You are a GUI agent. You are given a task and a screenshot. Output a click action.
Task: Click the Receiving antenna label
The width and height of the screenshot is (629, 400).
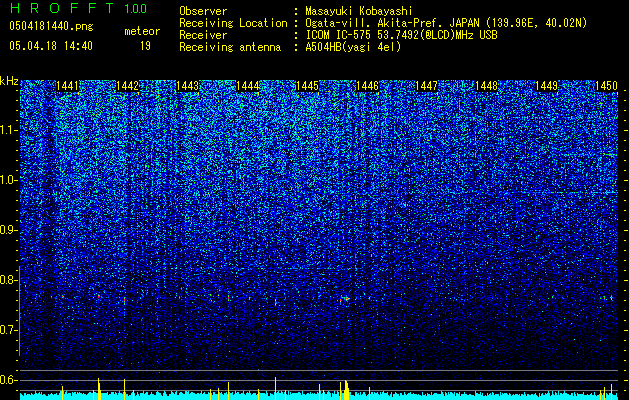[x=230, y=47]
